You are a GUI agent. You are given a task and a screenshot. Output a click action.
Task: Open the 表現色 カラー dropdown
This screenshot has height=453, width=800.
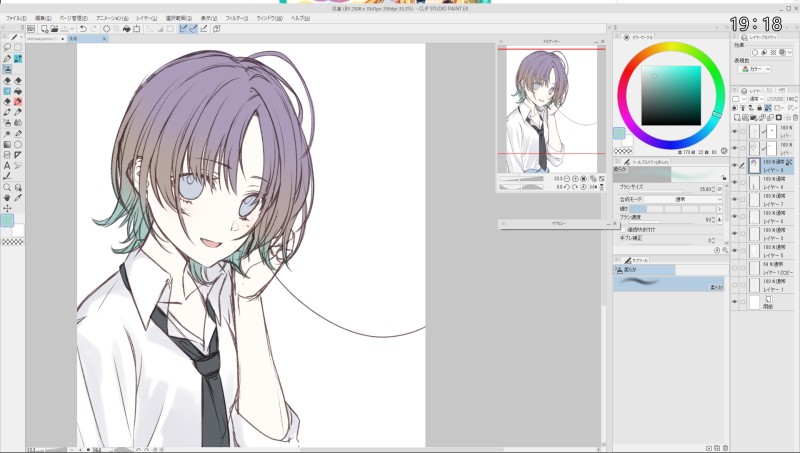click(x=756, y=69)
